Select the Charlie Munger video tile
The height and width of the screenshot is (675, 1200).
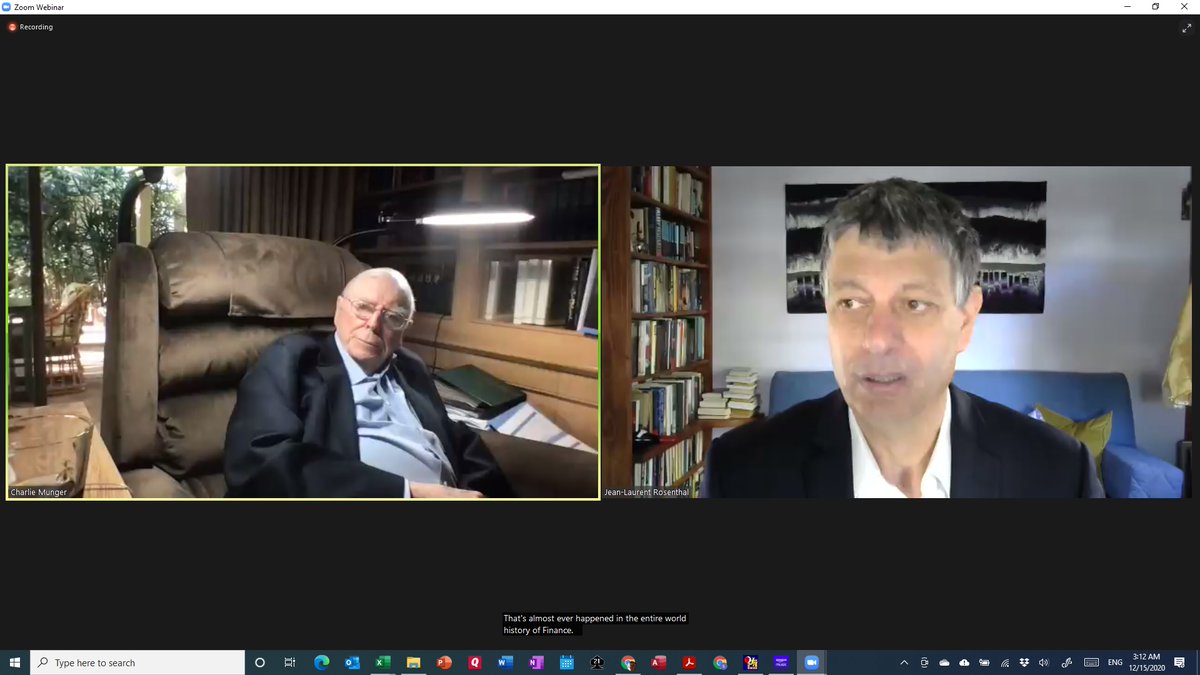(303, 332)
